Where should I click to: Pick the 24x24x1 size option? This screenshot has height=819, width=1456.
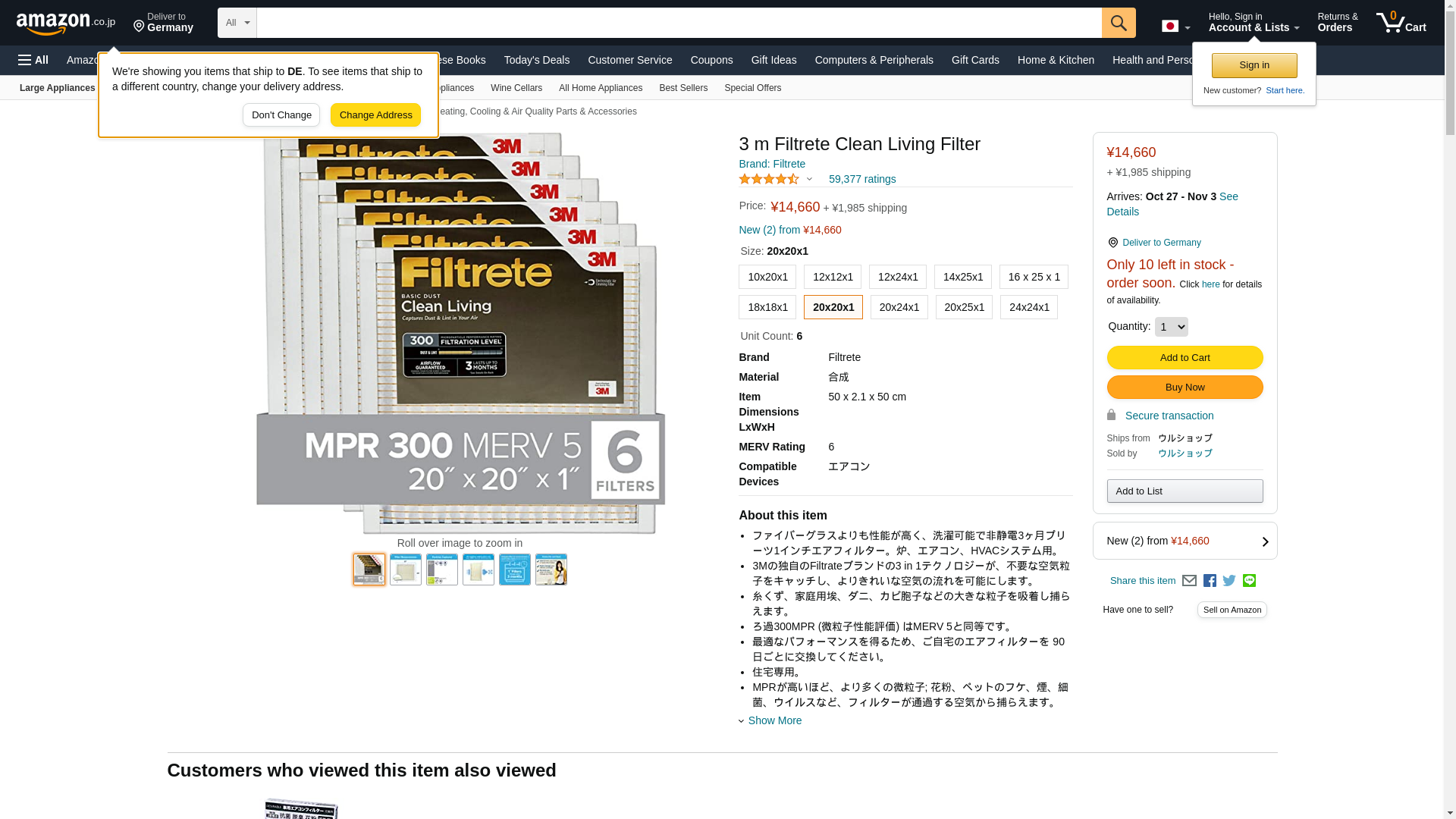point(1028,307)
